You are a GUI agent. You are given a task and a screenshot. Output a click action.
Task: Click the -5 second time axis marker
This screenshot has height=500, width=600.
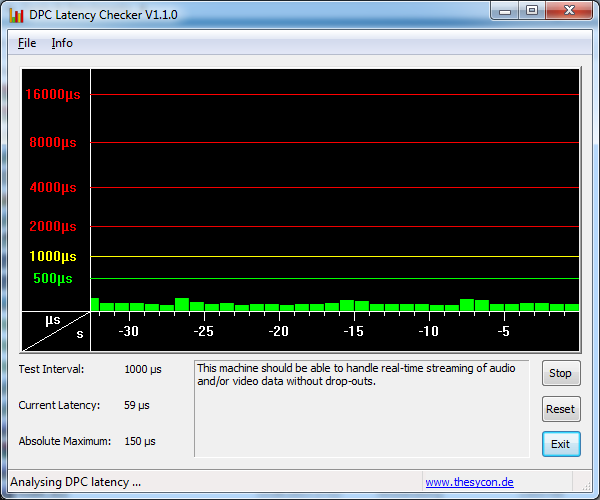pyautogui.click(x=503, y=331)
